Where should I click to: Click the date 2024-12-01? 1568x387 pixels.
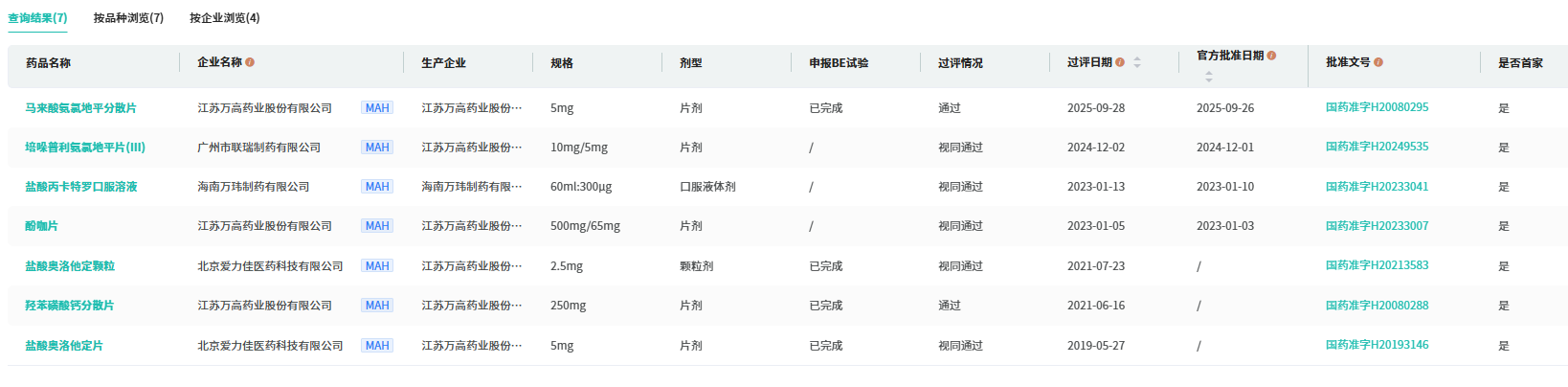(1225, 148)
